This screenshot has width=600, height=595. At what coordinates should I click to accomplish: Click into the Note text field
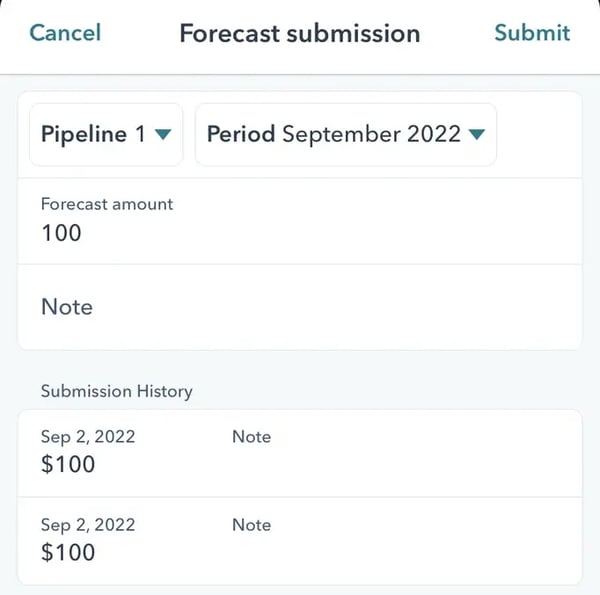click(x=300, y=307)
